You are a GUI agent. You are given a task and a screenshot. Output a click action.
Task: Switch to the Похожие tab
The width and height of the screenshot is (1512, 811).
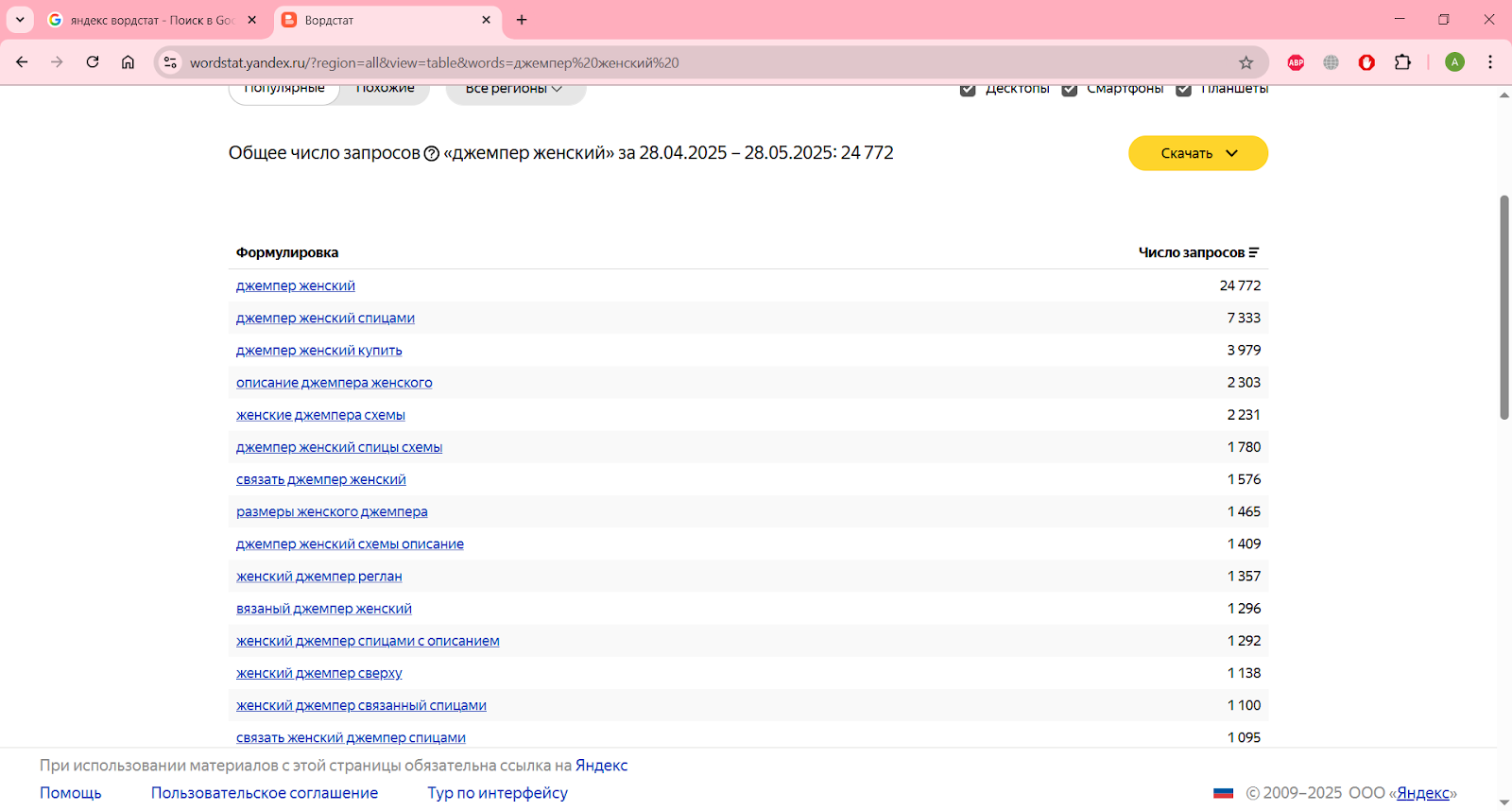tap(385, 90)
